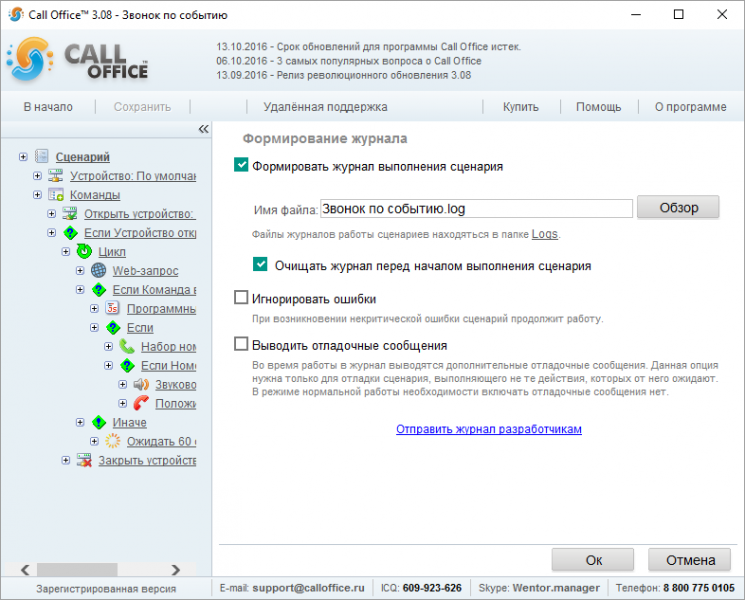This screenshot has height=600, width=745.
Task: Expand the Цикл node
Action: click(66, 252)
